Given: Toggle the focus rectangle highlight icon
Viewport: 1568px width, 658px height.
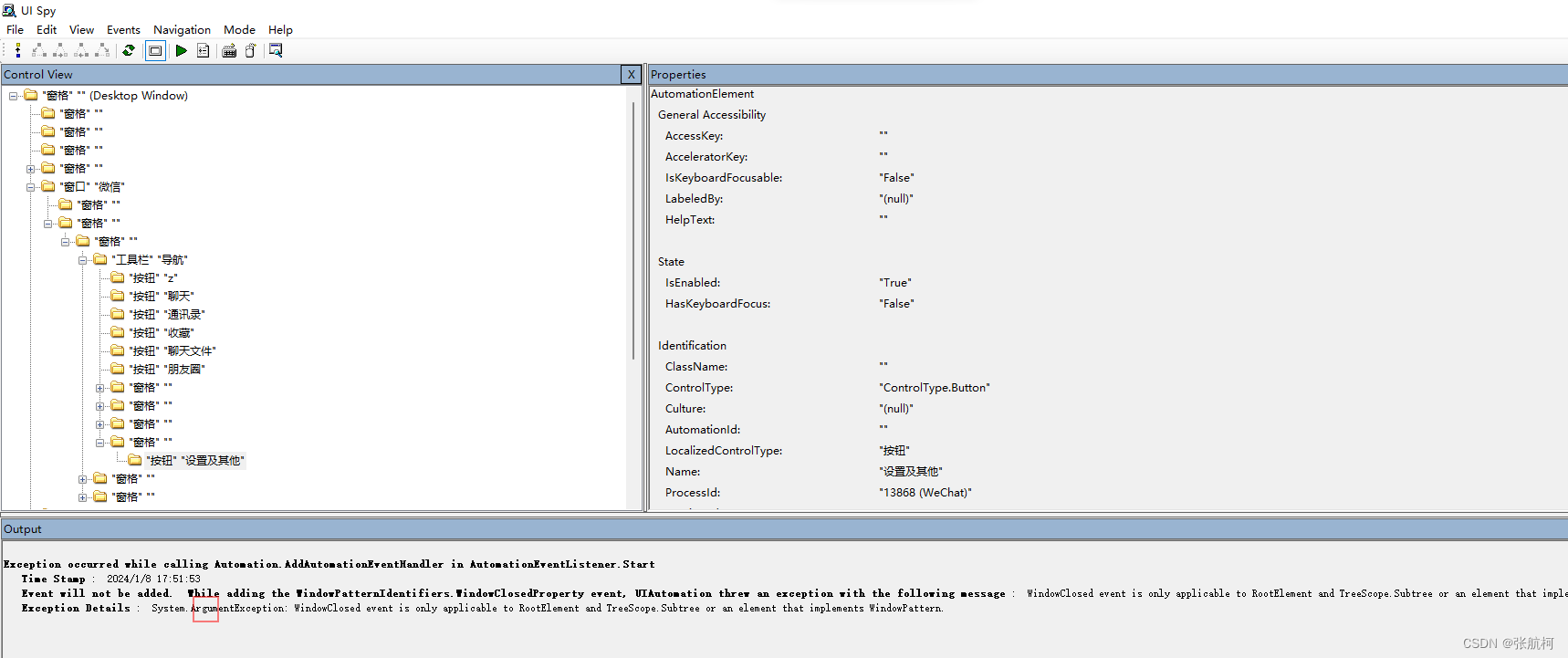Looking at the screenshot, I should pyautogui.click(x=155, y=51).
